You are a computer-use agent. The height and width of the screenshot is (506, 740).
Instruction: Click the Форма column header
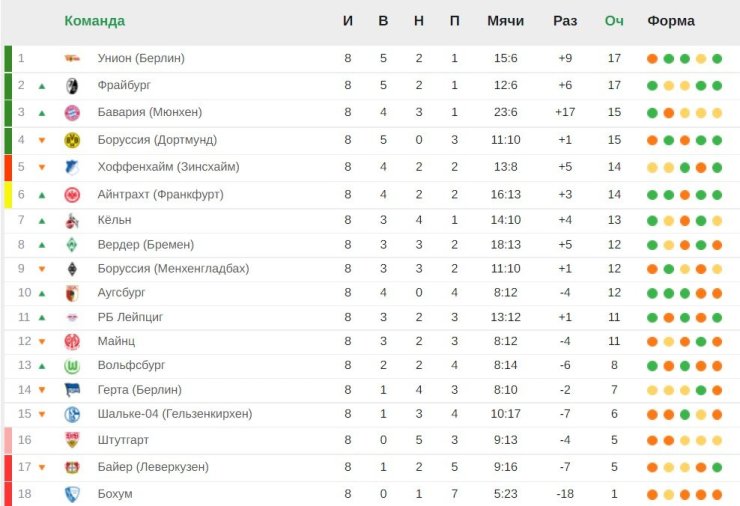click(x=671, y=21)
